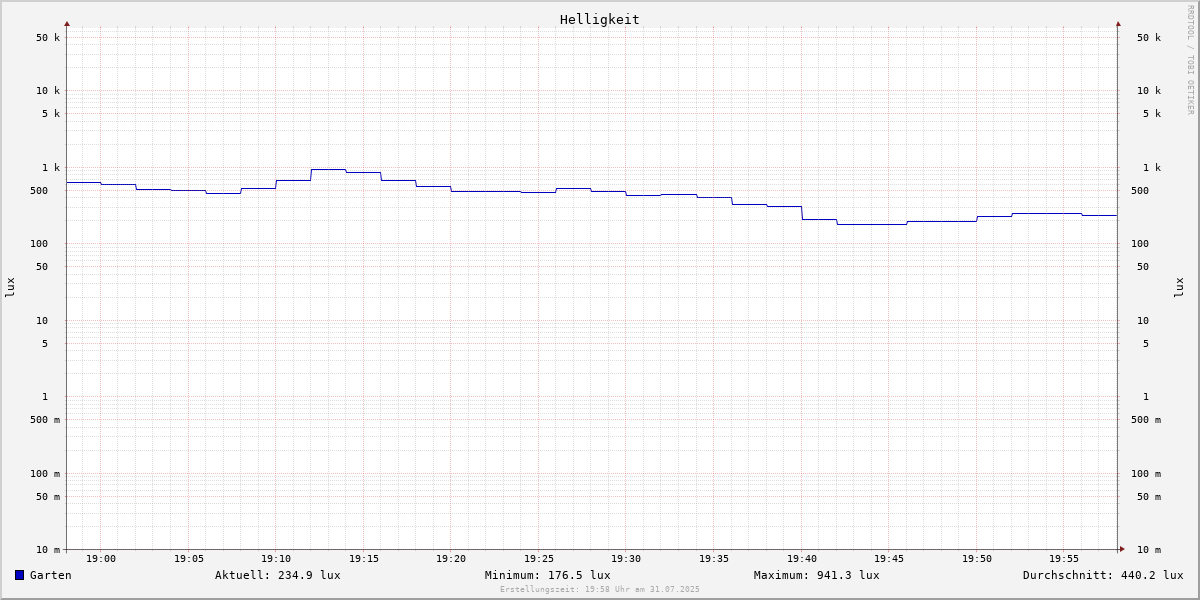Screen dimensions: 1200x600
Task: Select the 'Garten' legend label
Action: click(x=51, y=575)
